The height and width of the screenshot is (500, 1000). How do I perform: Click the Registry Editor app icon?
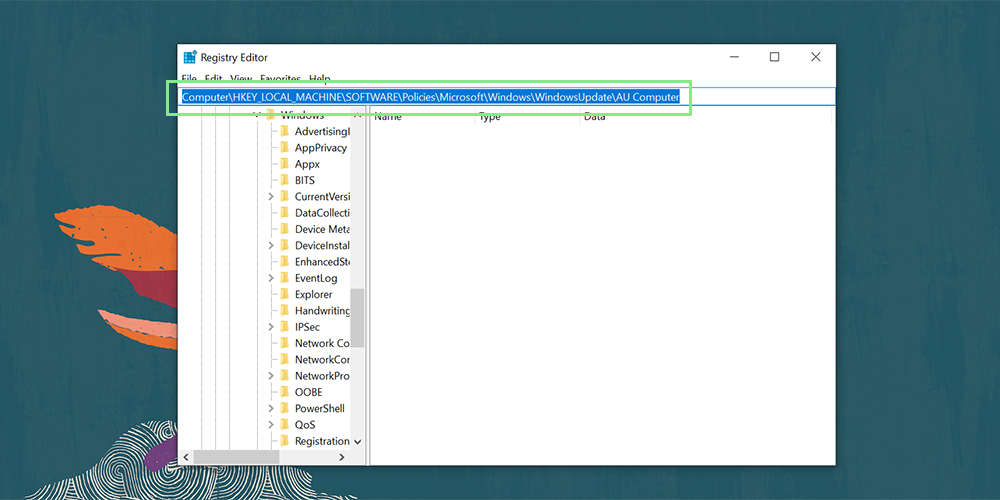190,57
